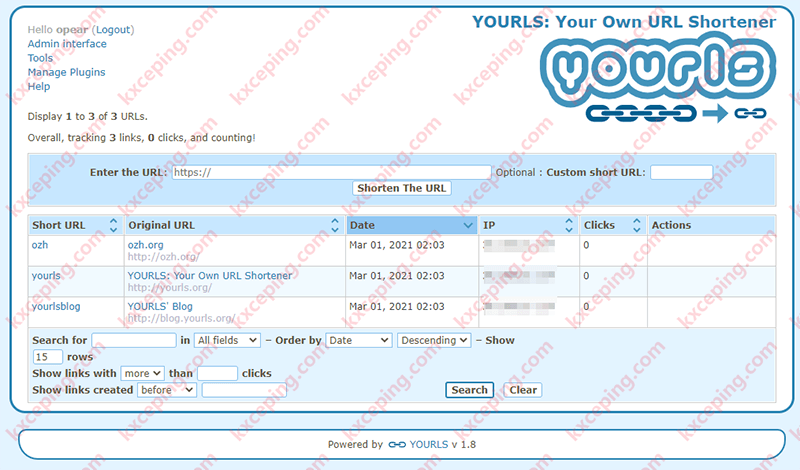Click the http://yourls.org/ address link
The width and height of the screenshot is (800, 470).
pyautogui.click(x=169, y=288)
